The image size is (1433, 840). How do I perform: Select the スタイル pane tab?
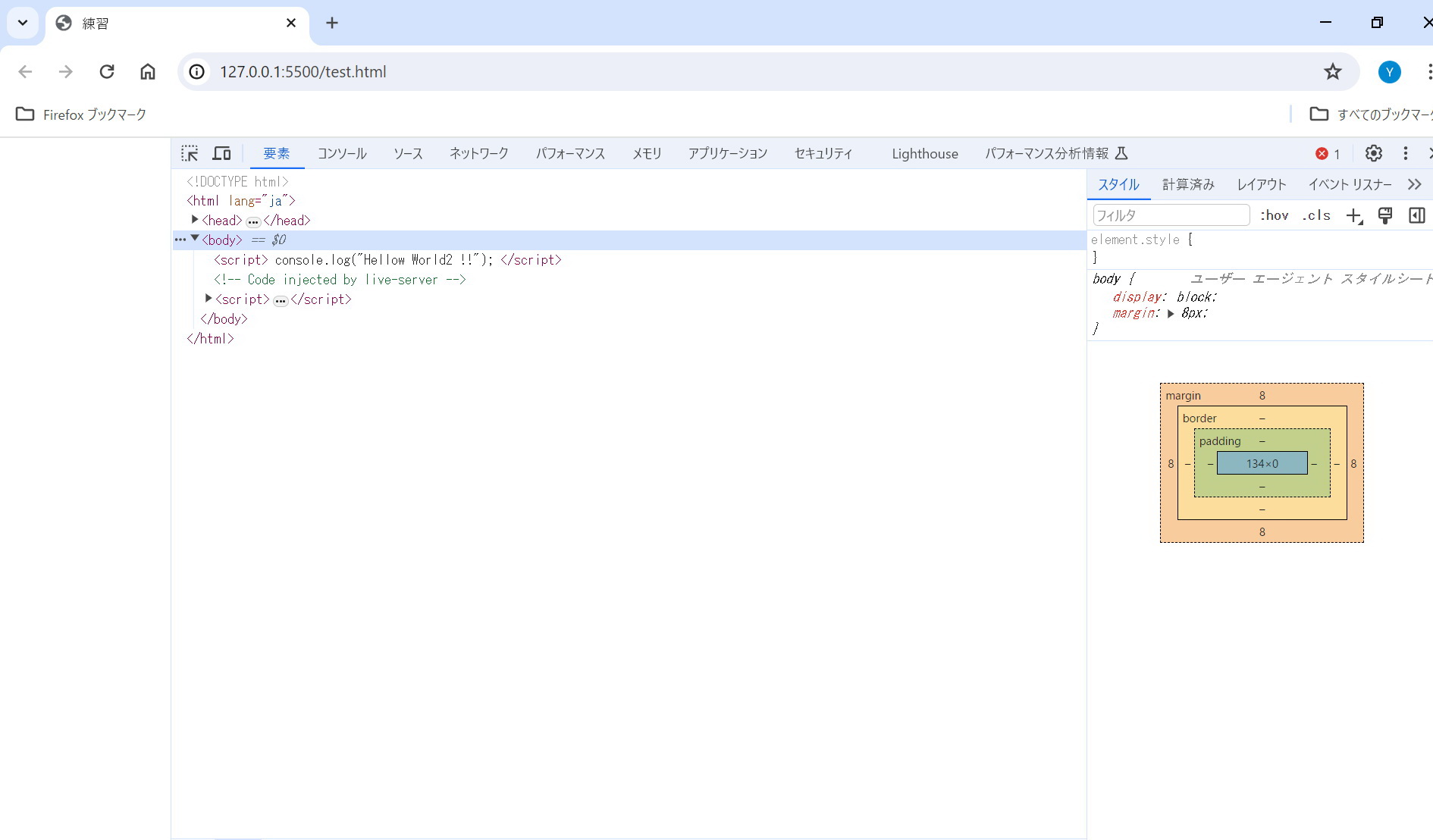[x=1119, y=184]
